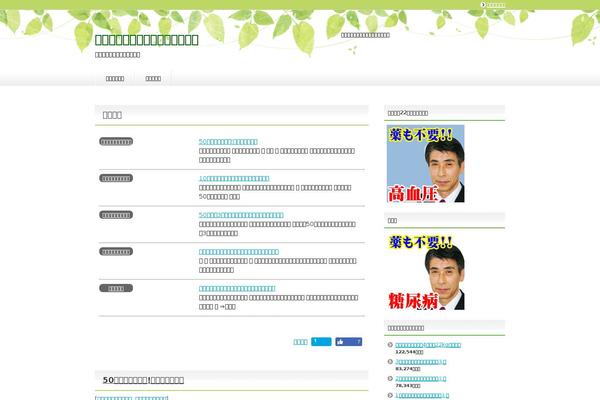The height and width of the screenshot is (400, 600).
Task: Click arrow icon beside the 78,343 ranking entry
Action: pos(390,379)
